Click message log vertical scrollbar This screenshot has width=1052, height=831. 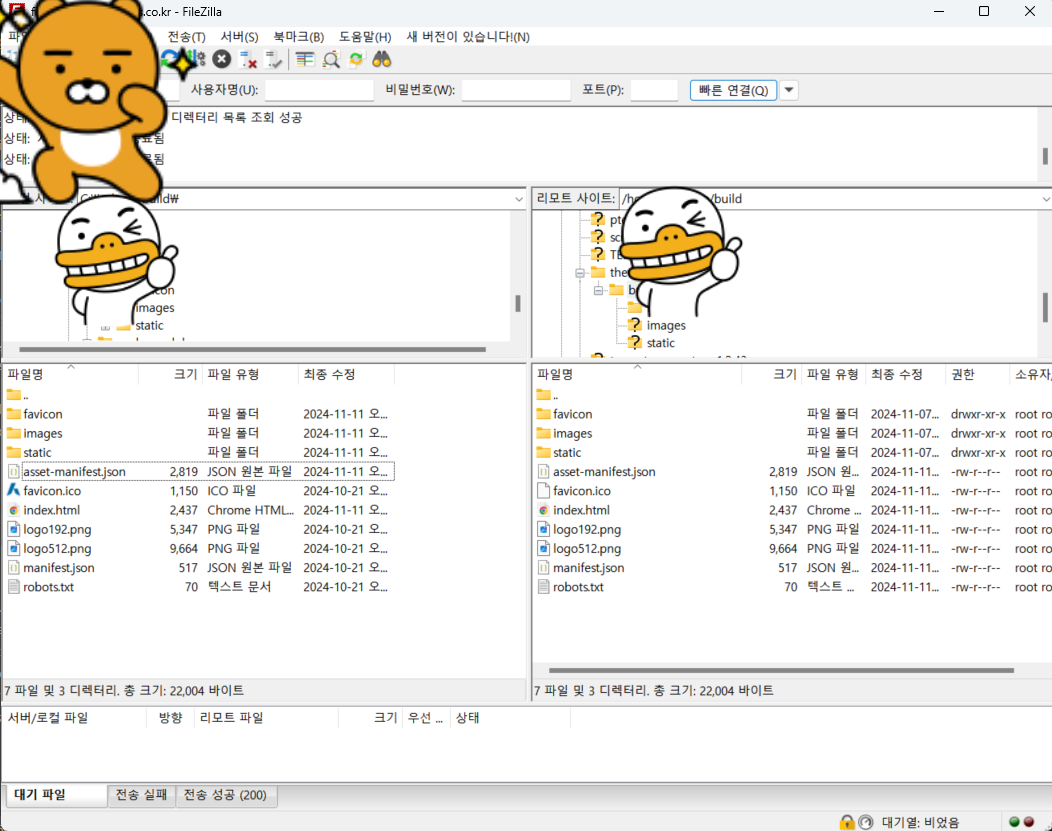[1045, 156]
